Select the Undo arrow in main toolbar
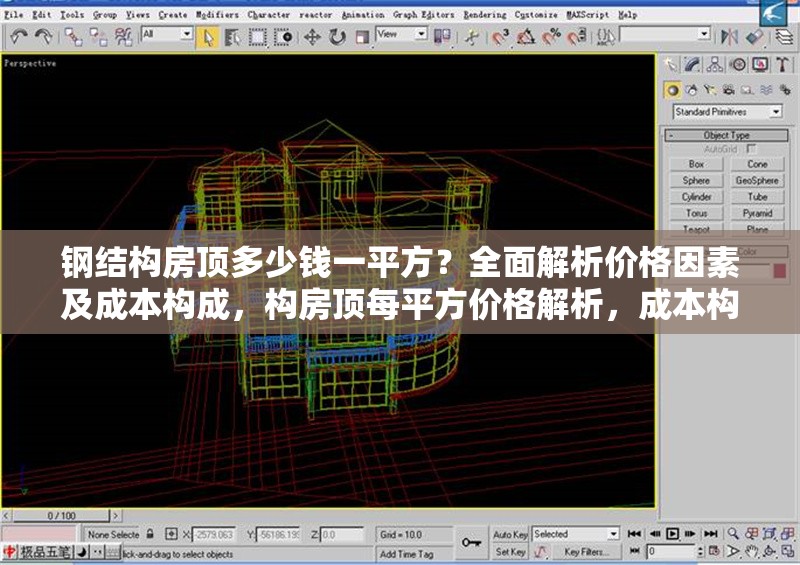The image size is (800, 565). pyautogui.click(x=19, y=37)
